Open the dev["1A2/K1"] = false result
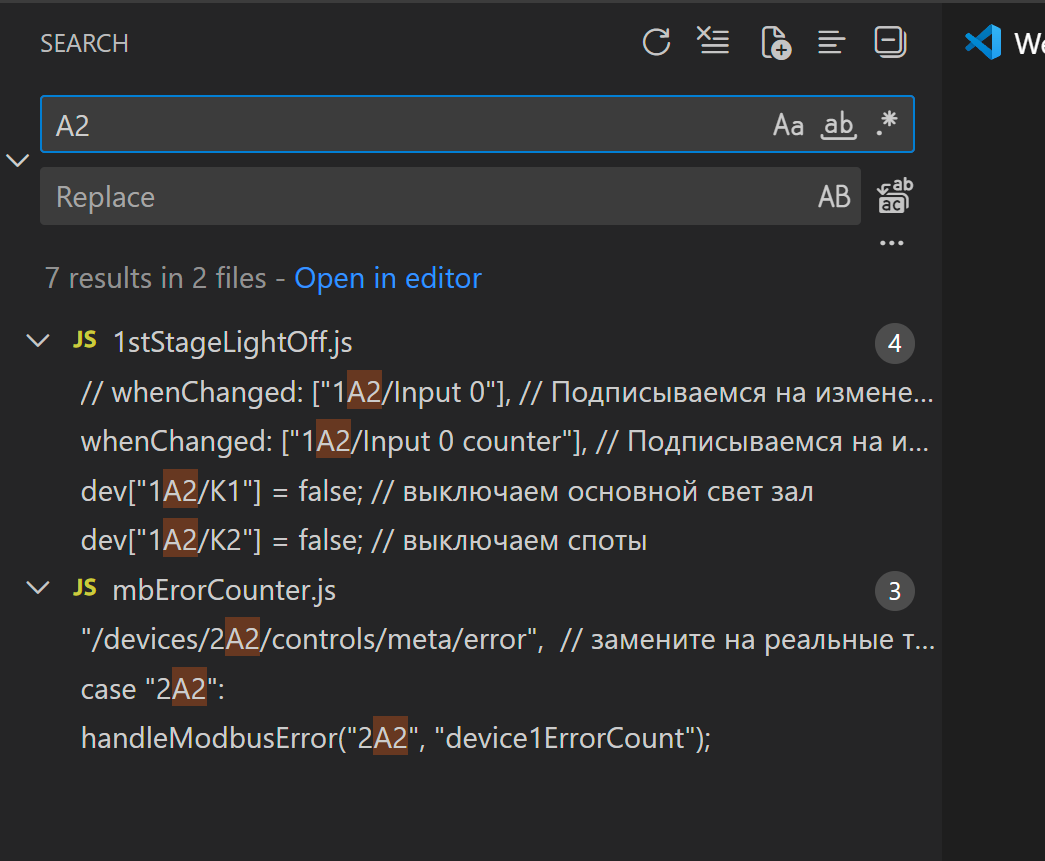 (447, 492)
